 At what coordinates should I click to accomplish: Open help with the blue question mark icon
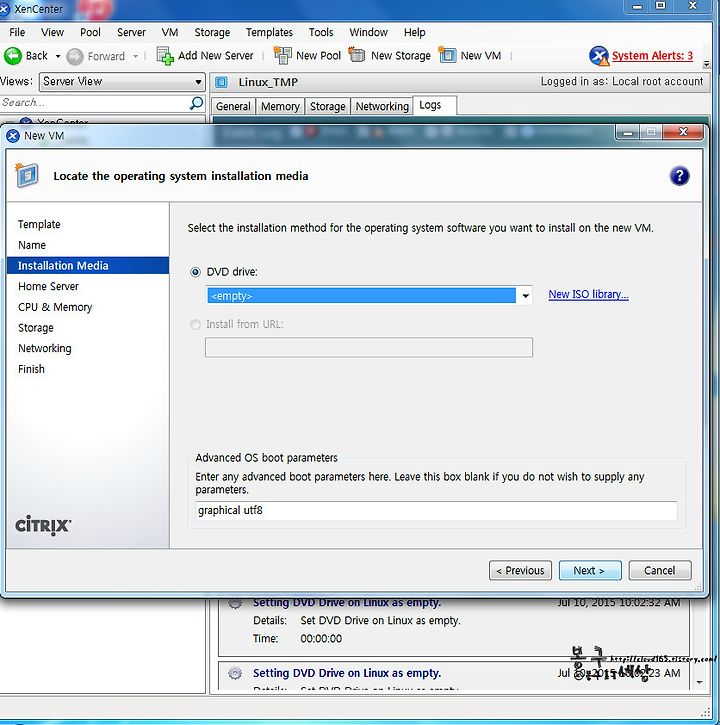click(x=679, y=176)
